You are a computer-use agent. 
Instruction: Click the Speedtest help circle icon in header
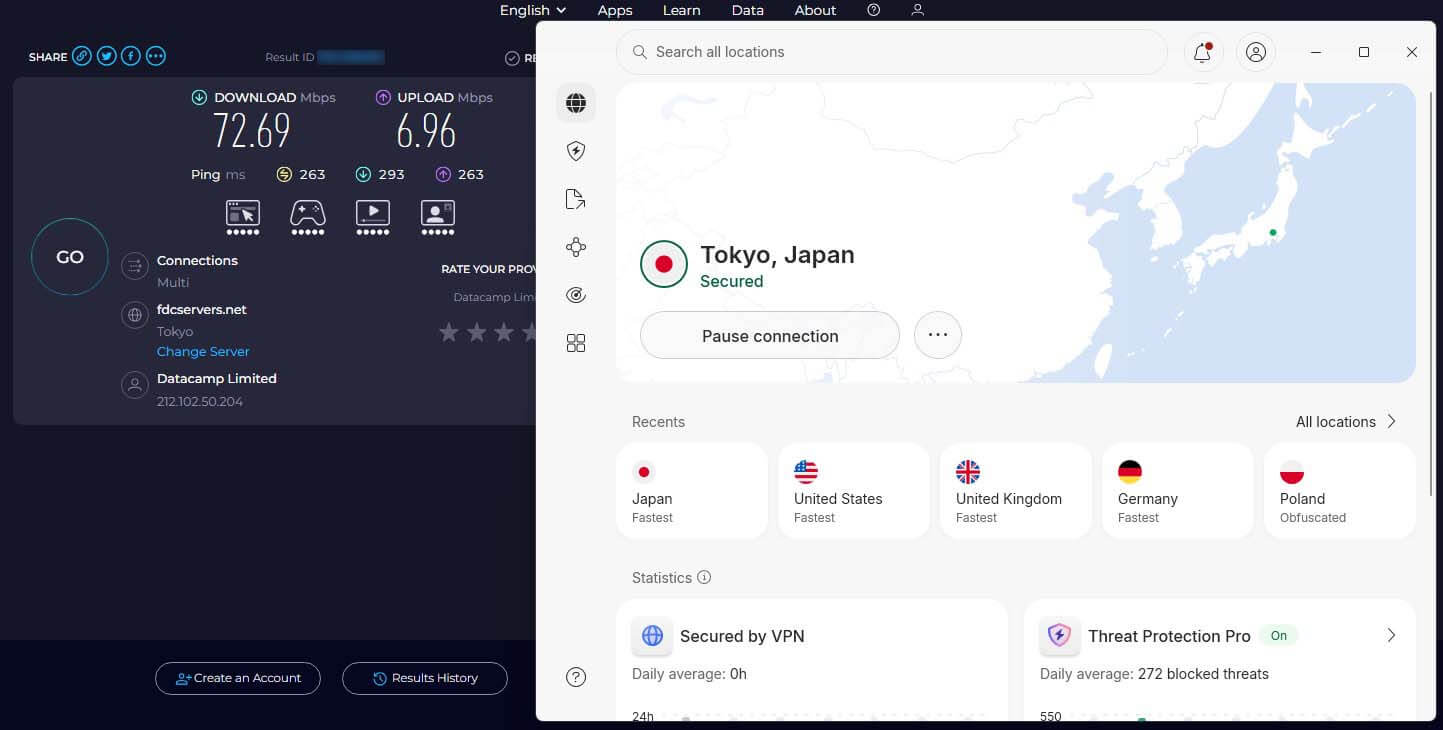(x=874, y=10)
